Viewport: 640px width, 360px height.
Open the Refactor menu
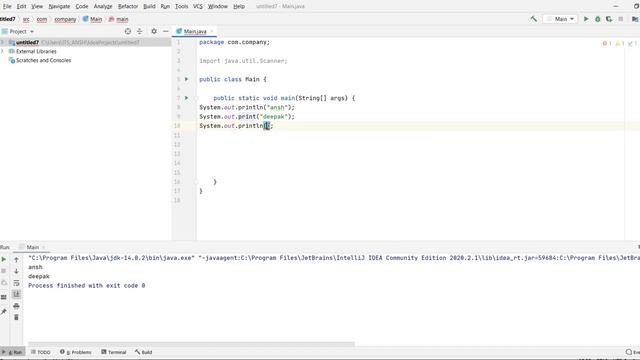click(128, 6)
